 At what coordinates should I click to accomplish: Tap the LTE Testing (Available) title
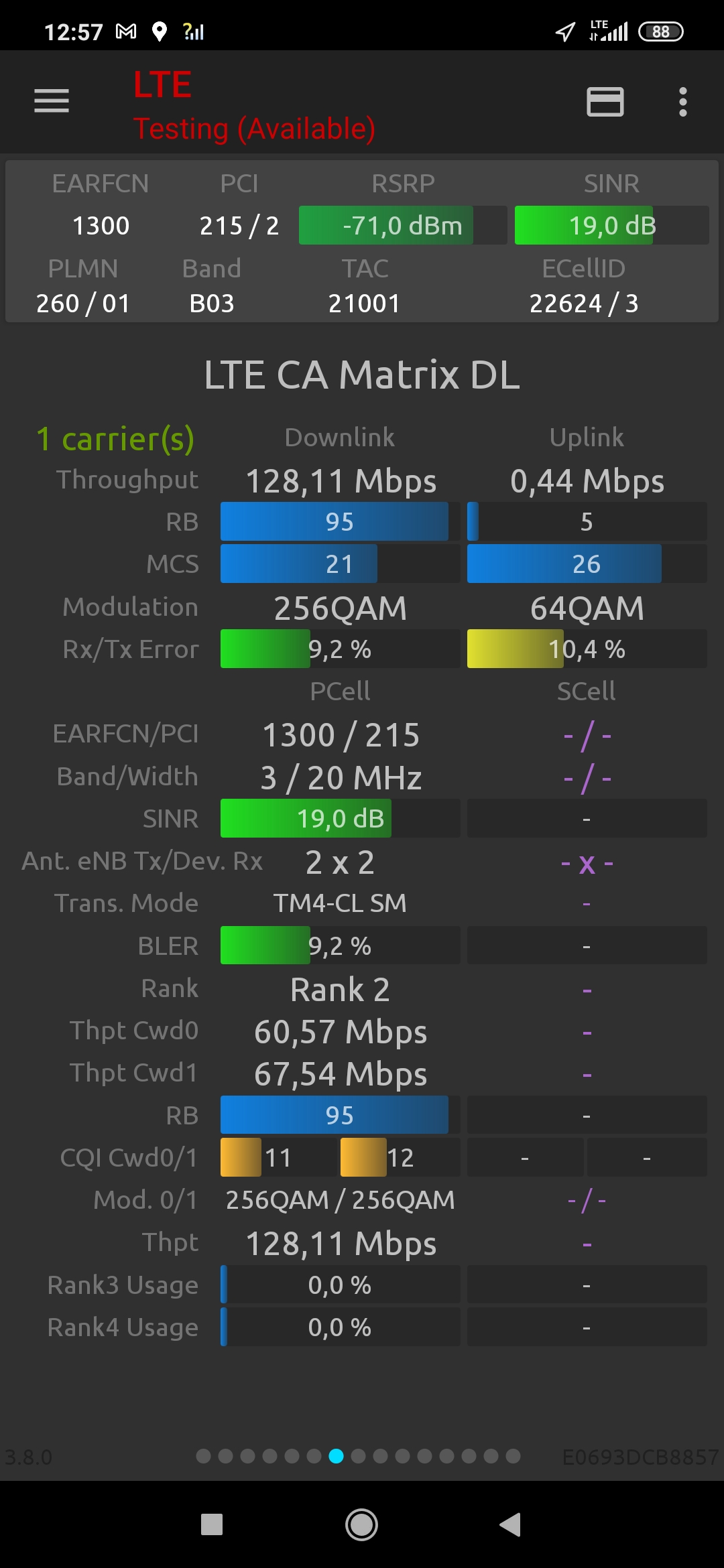(253, 106)
